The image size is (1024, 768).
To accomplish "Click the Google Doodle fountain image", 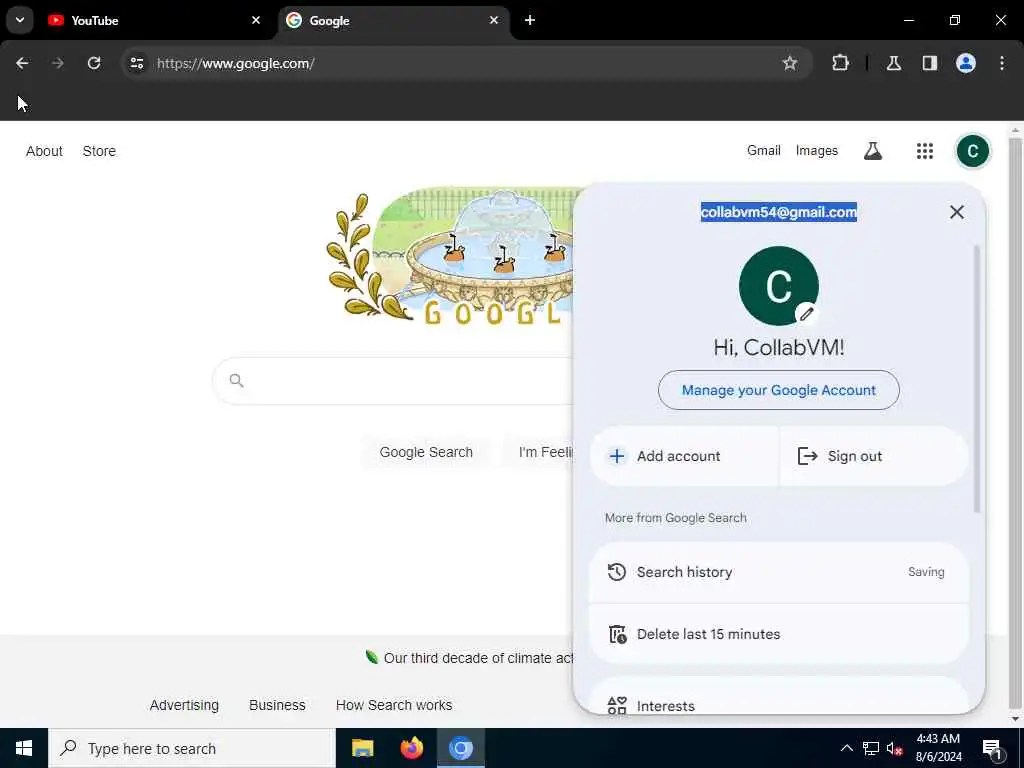I will (451, 256).
